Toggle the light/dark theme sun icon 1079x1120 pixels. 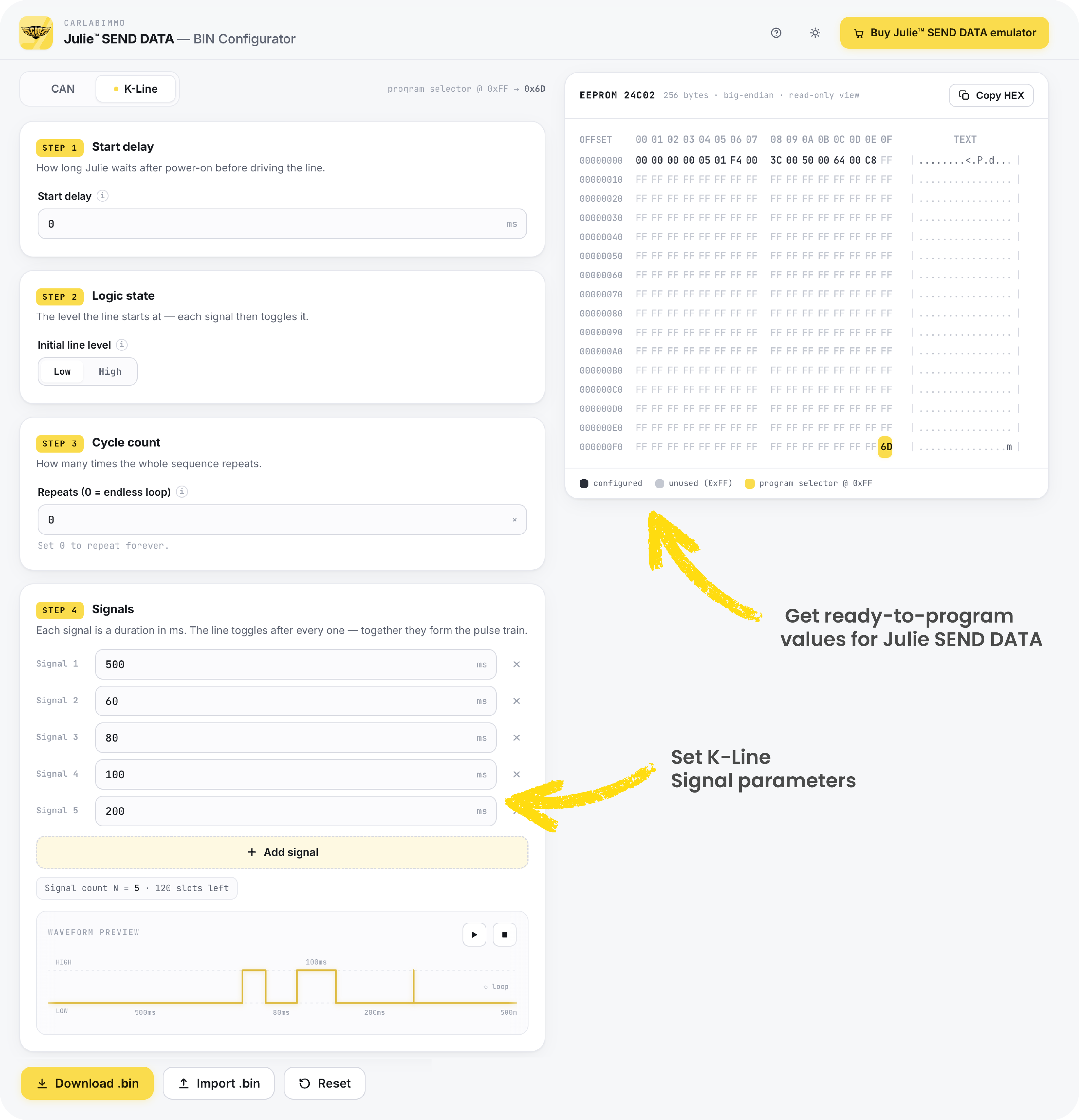tap(815, 32)
